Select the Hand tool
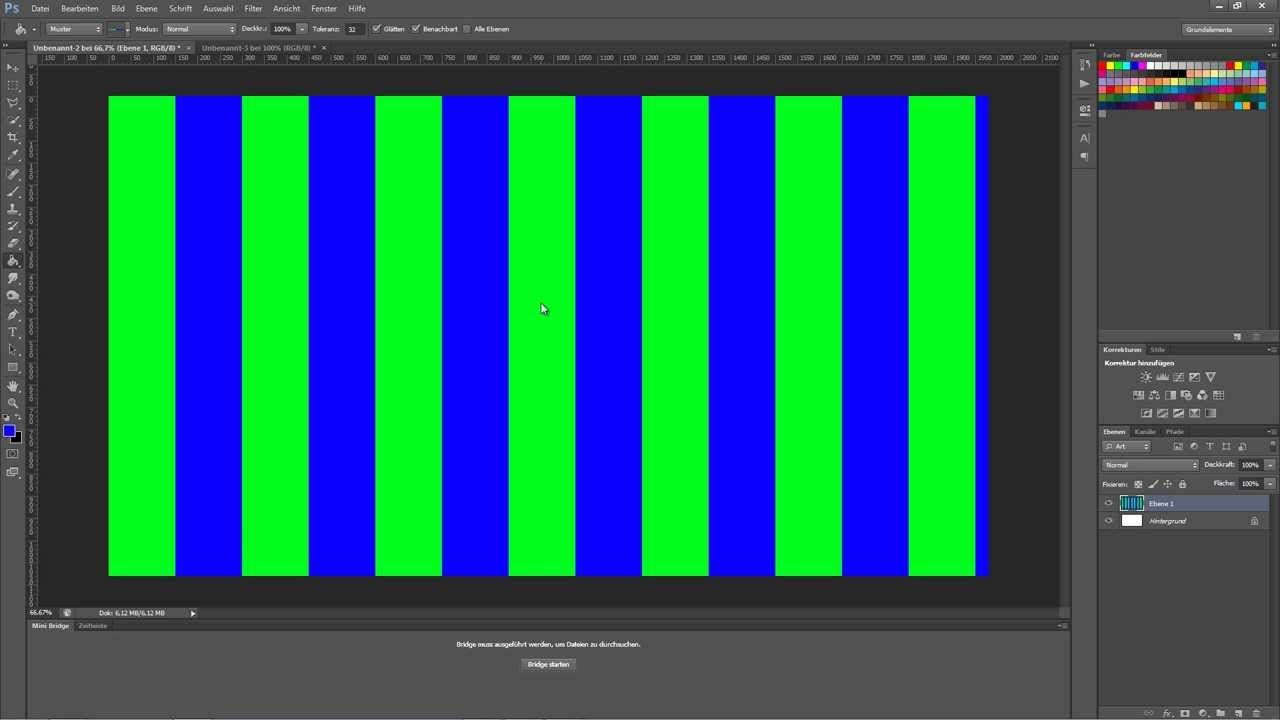1280x720 pixels. click(x=13, y=386)
